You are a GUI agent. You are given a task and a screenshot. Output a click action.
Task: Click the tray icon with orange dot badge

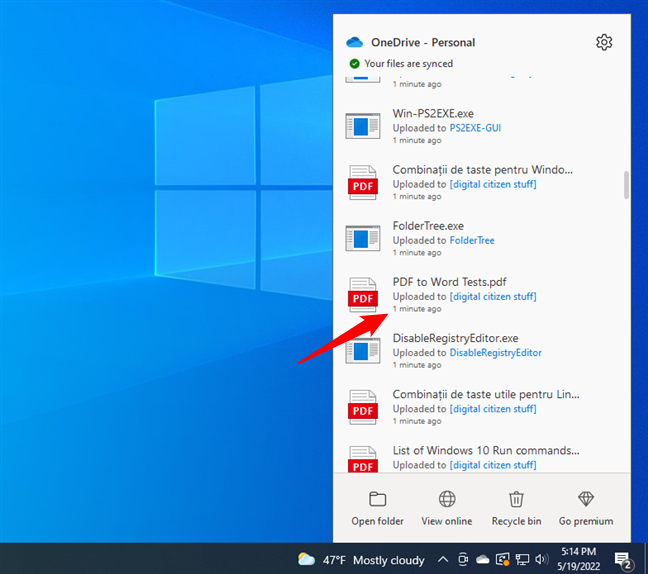click(503, 560)
